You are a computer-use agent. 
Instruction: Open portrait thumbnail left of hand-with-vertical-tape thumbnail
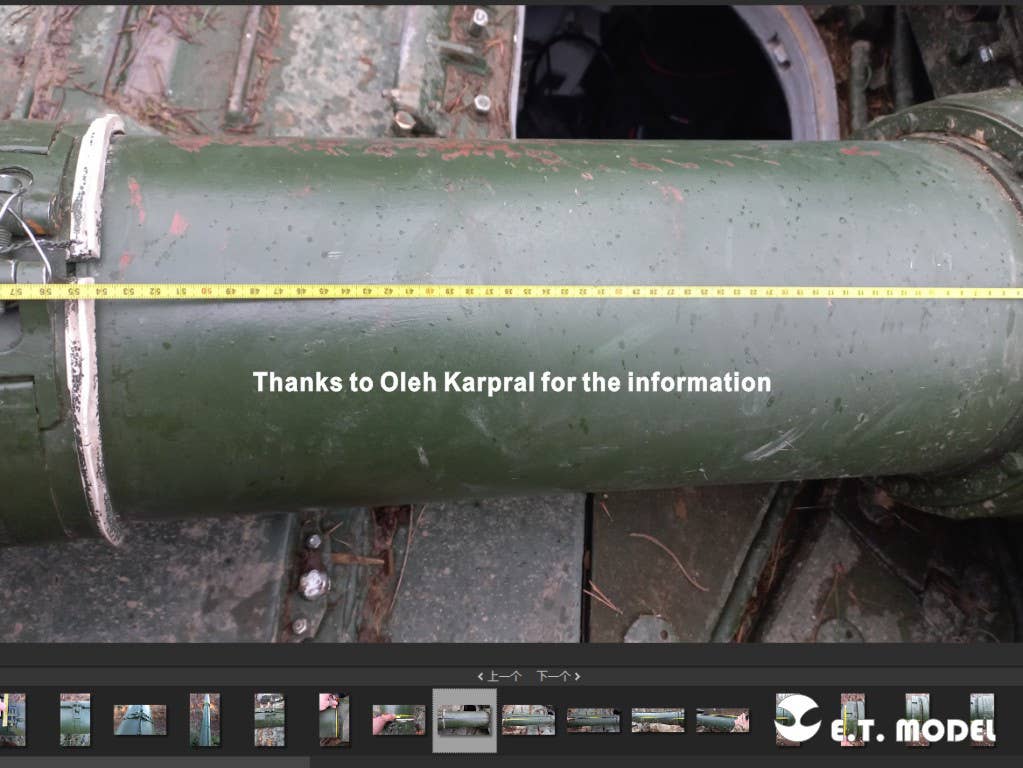tap(269, 720)
